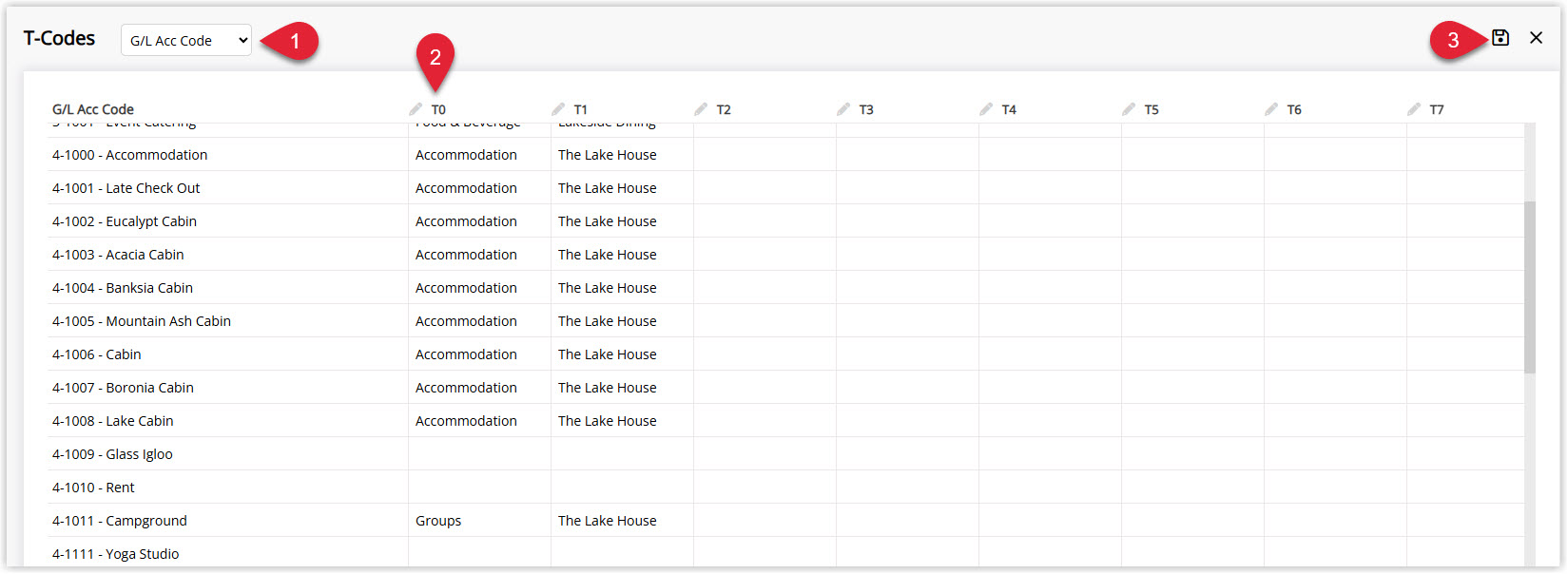Select row 4-1001 - Late Check Out
This screenshot has width=1568, height=574.
point(785,188)
